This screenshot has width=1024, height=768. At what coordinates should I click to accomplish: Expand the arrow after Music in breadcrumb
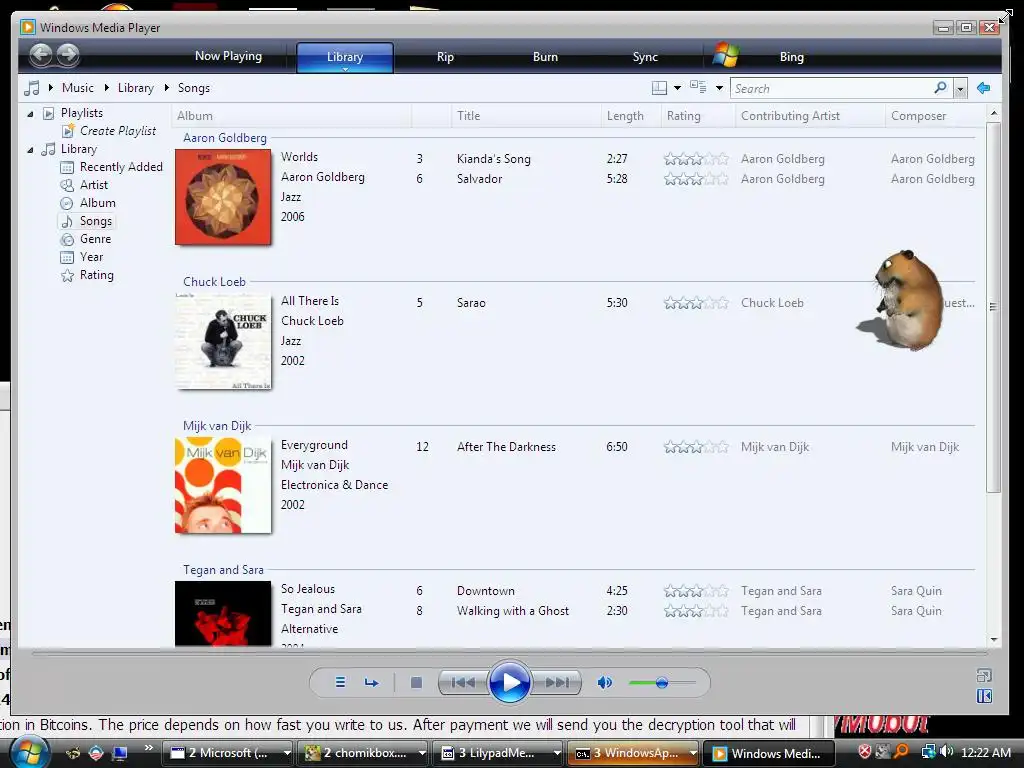pos(106,88)
